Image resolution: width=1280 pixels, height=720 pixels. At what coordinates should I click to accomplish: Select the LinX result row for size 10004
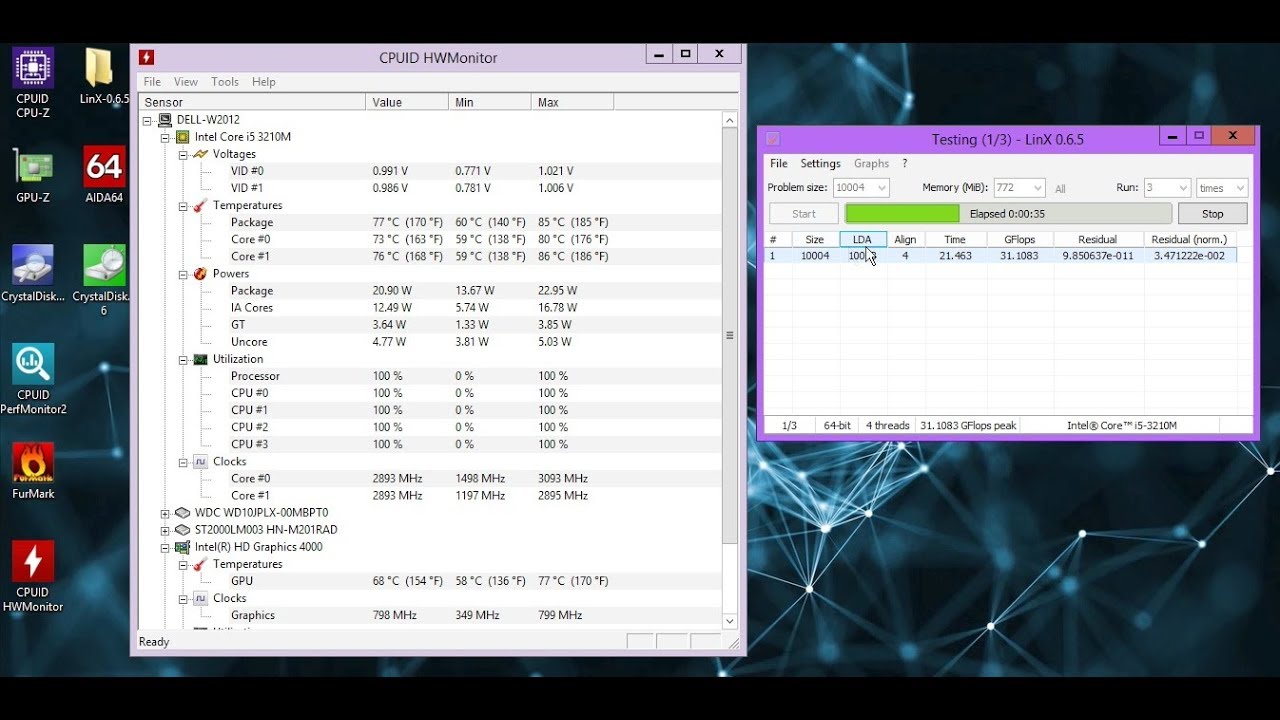tap(1002, 256)
